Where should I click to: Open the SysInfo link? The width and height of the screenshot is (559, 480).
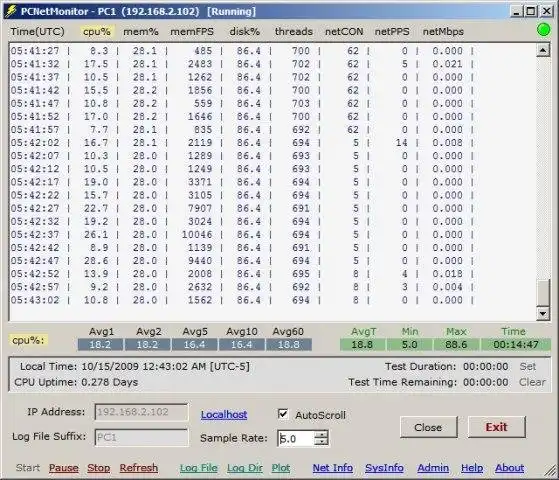tap(384, 468)
